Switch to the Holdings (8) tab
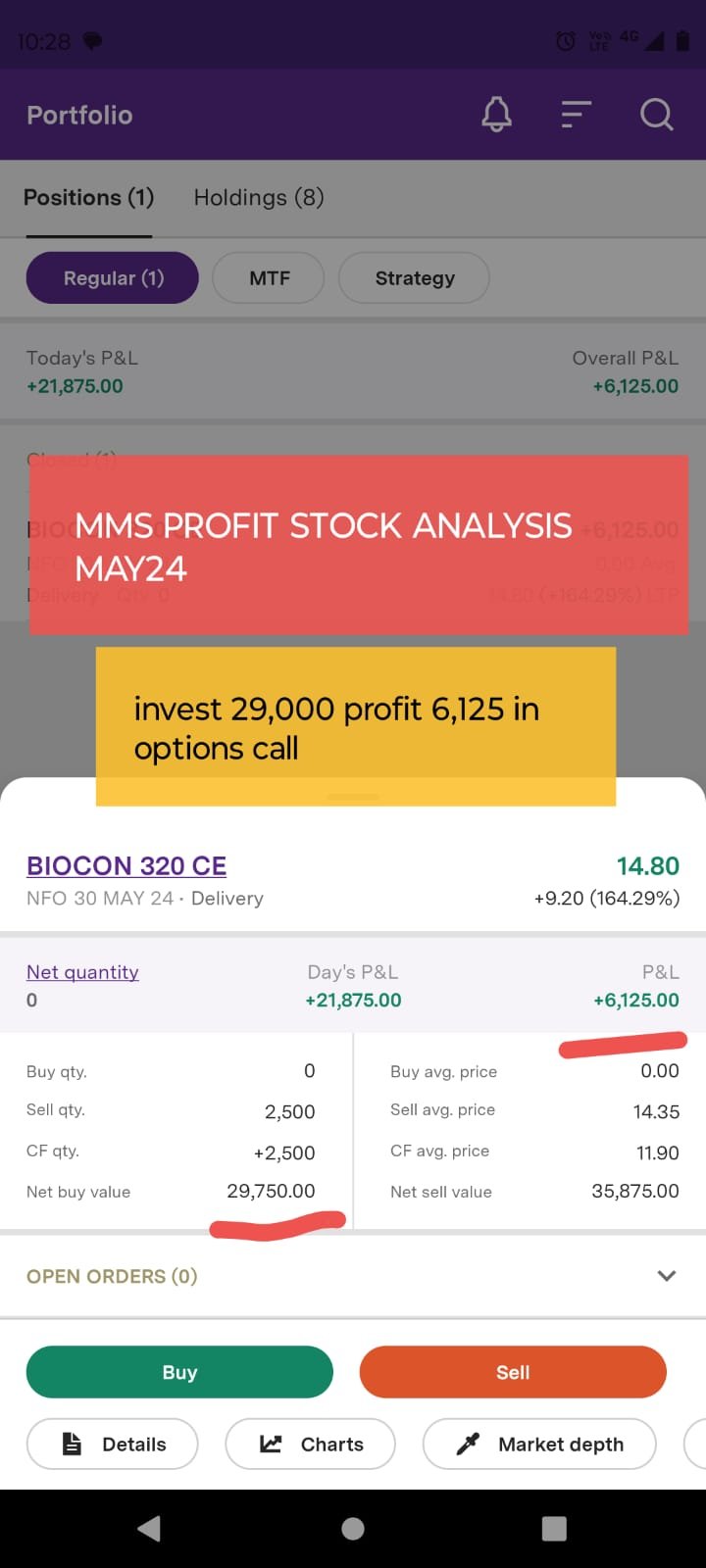The image size is (706, 1568). [259, 198]
